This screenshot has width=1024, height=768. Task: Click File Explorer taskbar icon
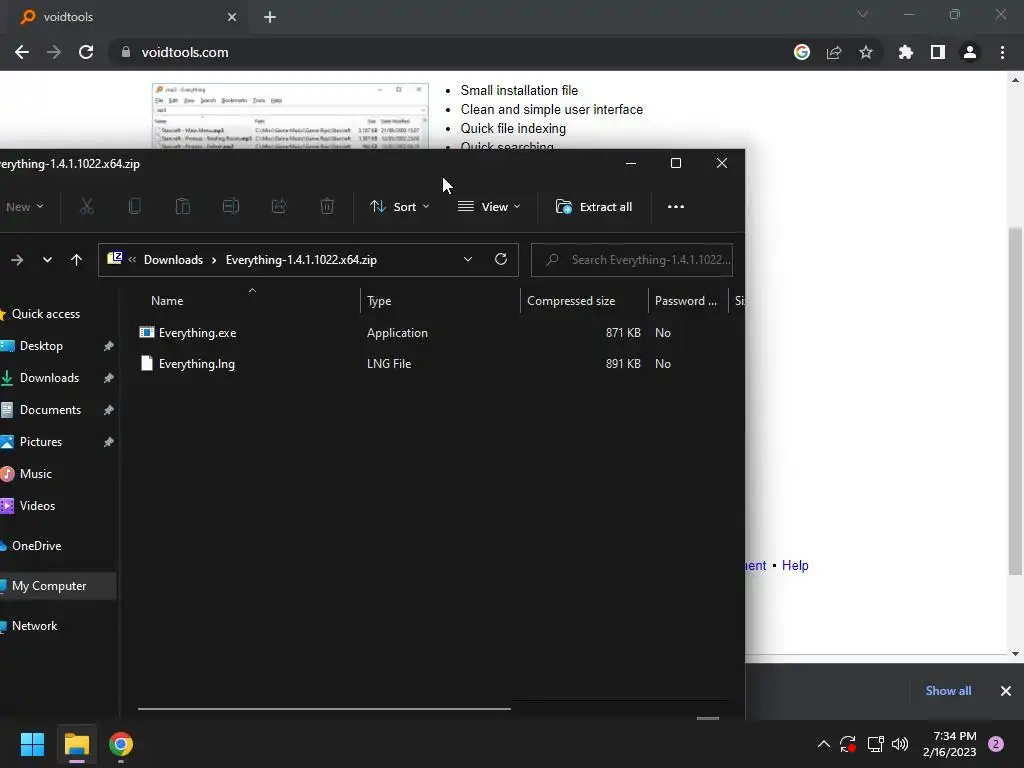[x=76, y=744]
